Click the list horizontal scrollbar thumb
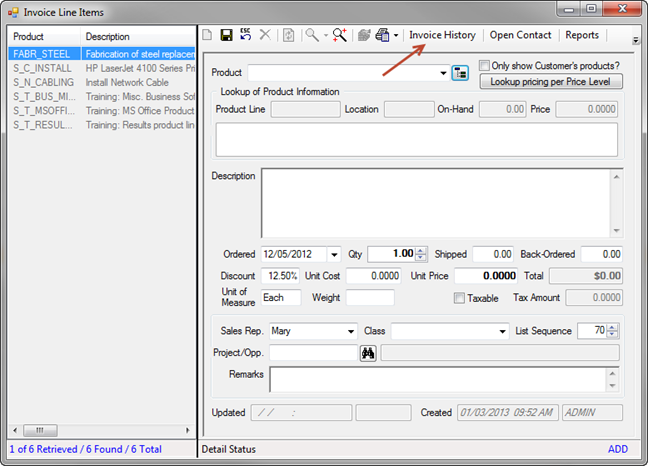This screenshot has height=466, width=648. pos(40,430)
